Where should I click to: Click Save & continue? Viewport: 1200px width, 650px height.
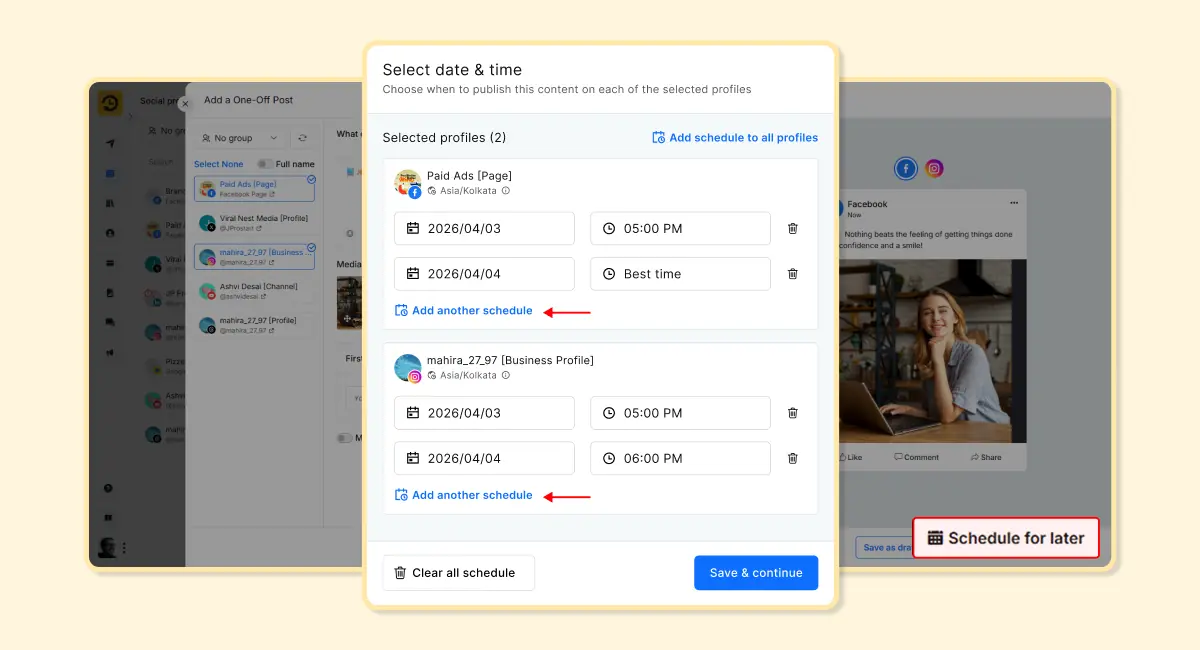click(x=756, y=572)
